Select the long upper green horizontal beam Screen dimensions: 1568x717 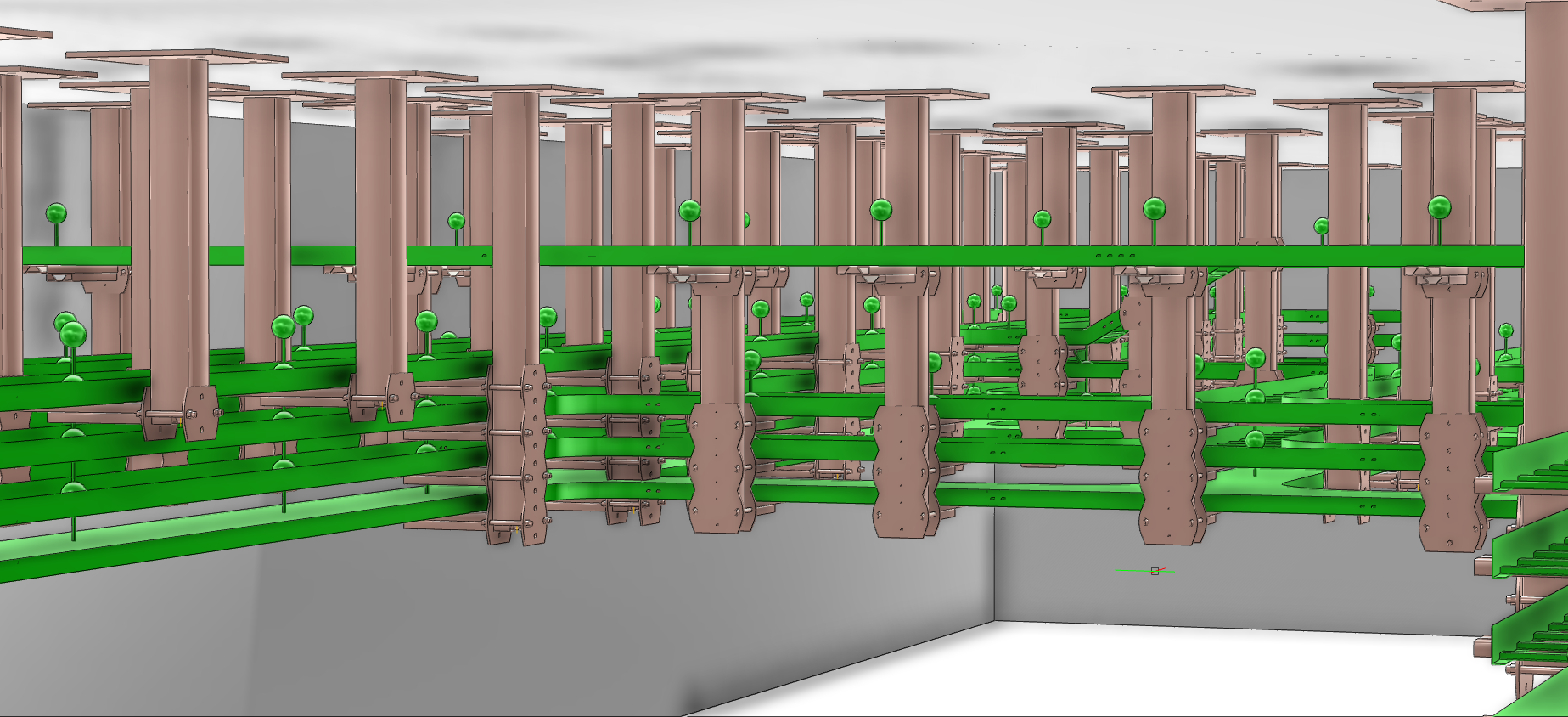coord(773,256)
